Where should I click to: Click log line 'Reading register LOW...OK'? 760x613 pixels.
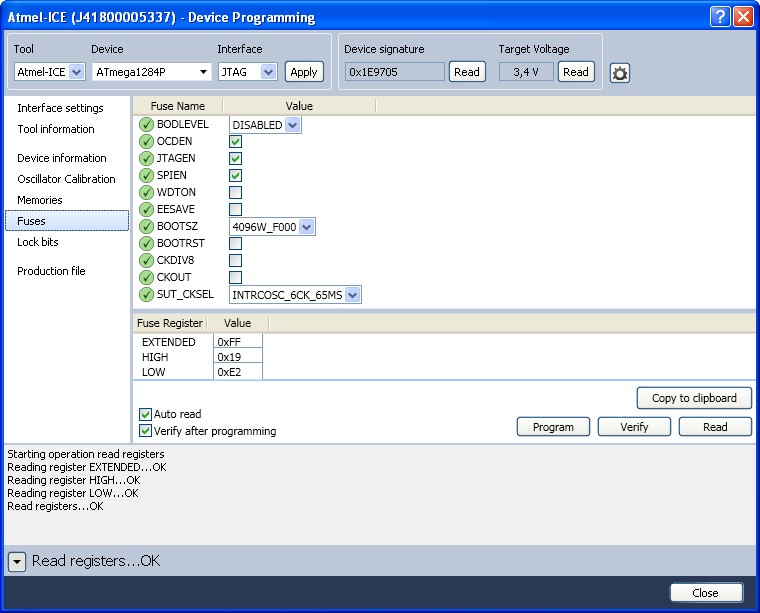tap(73, 493)
